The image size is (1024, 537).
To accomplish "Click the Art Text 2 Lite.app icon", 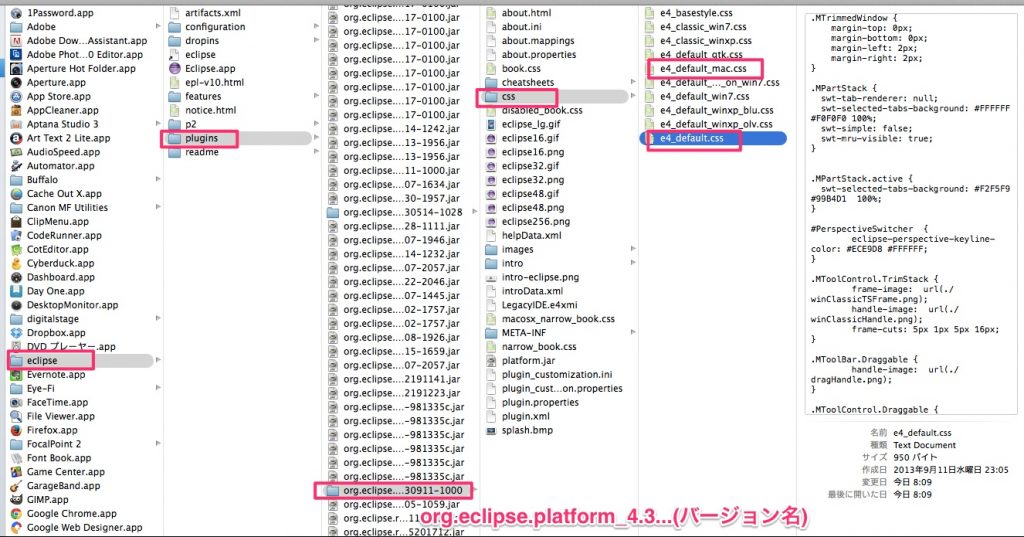I will coord(16,138).
